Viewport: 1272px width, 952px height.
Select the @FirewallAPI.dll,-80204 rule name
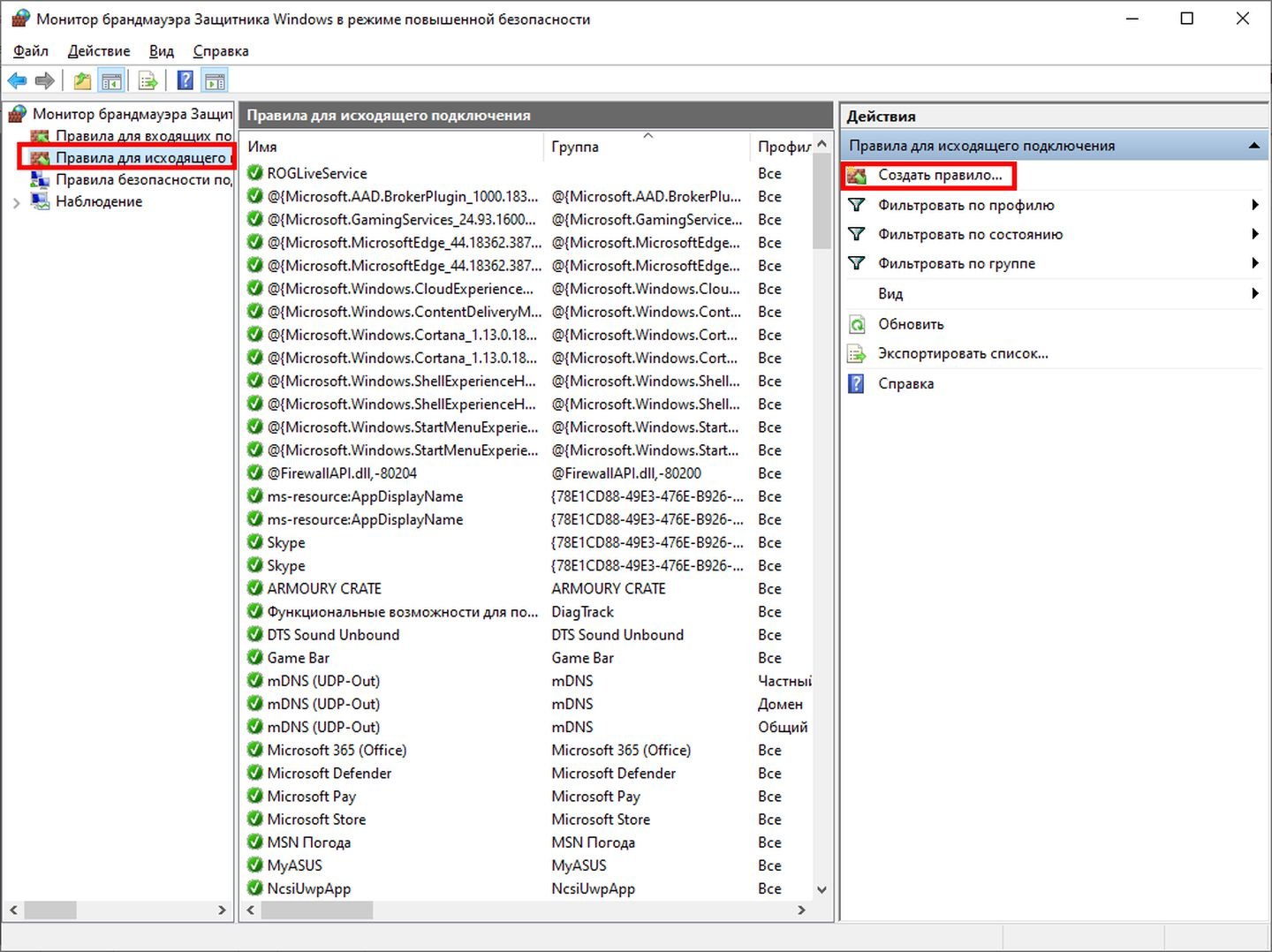(342, 473)
